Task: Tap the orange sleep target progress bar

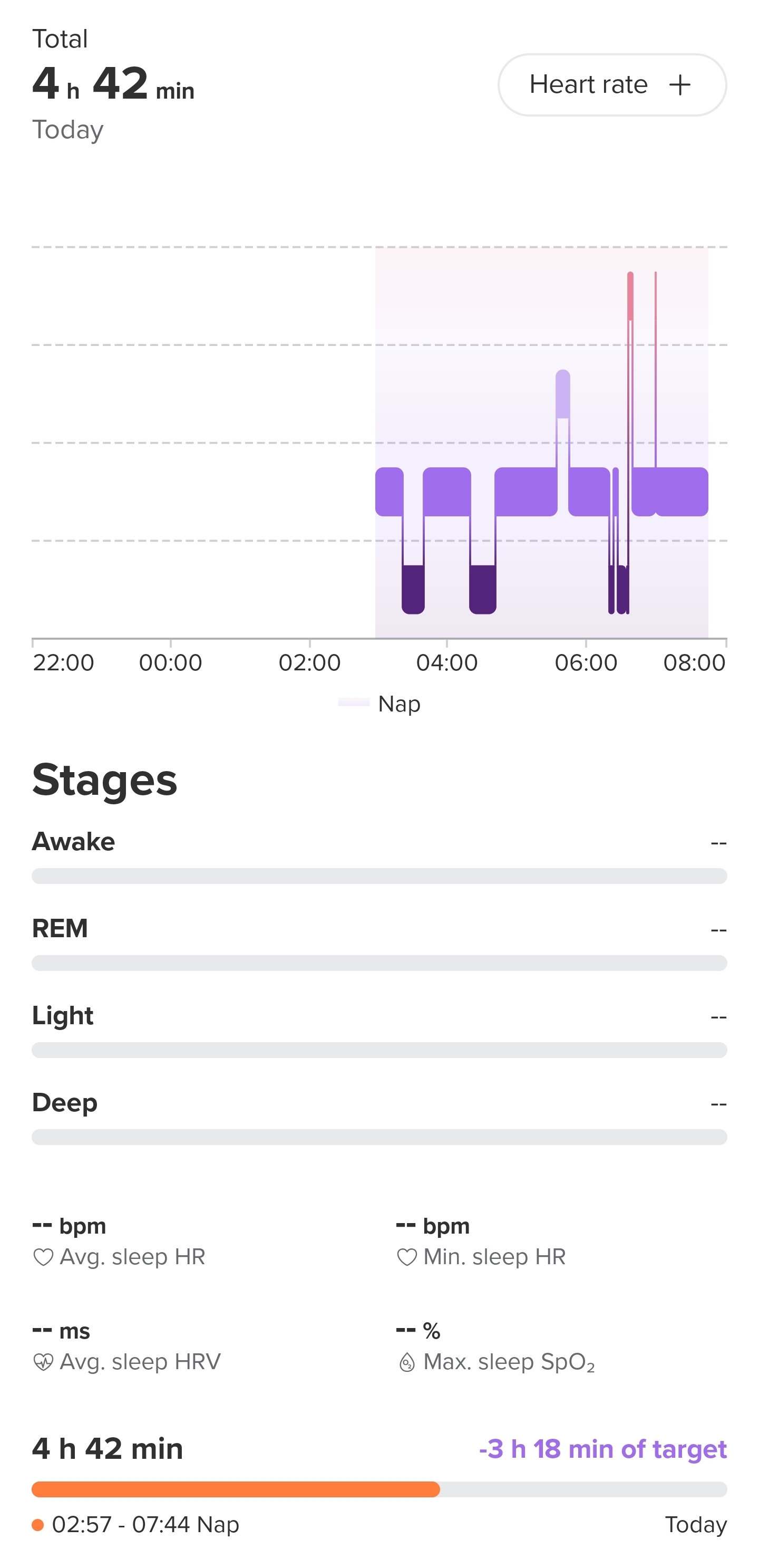Action: [x=236, y=1489]
